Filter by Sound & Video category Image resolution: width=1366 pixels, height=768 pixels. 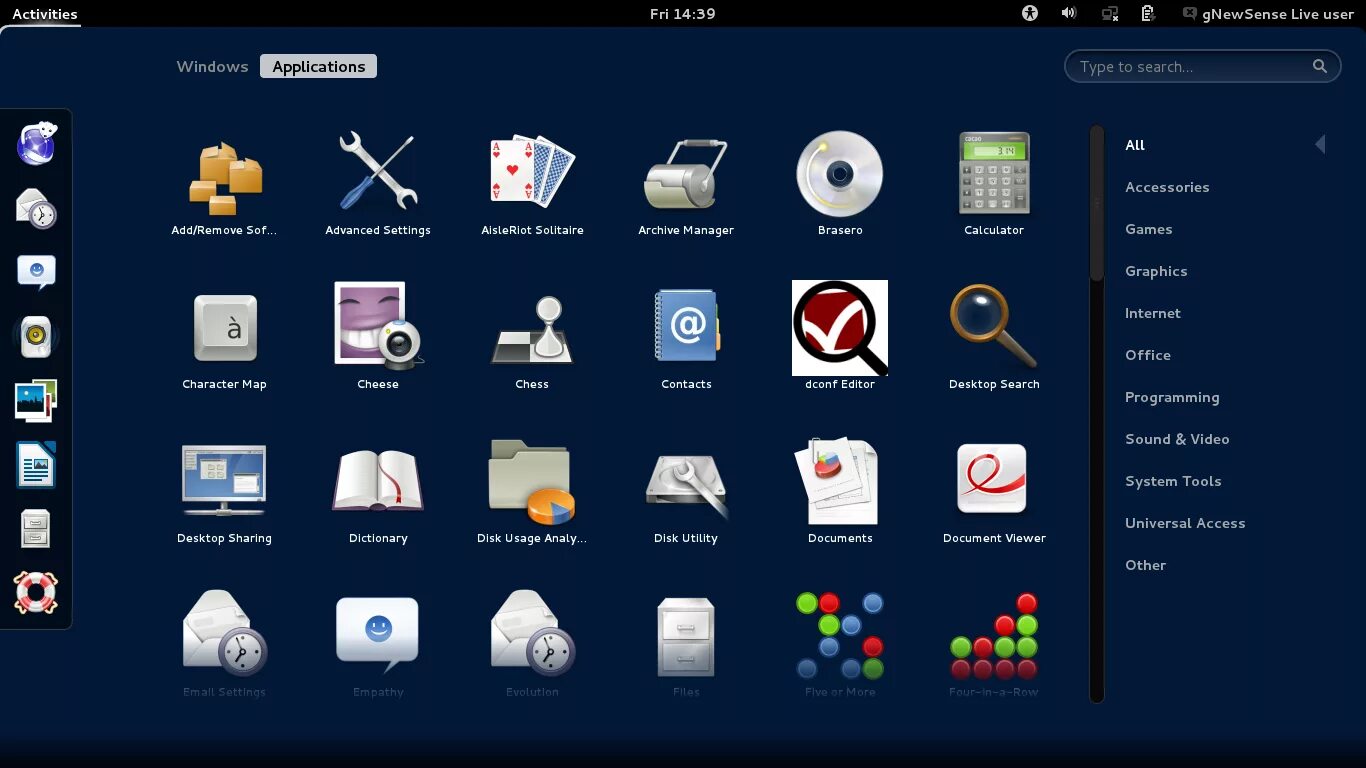coord(1177,439)
